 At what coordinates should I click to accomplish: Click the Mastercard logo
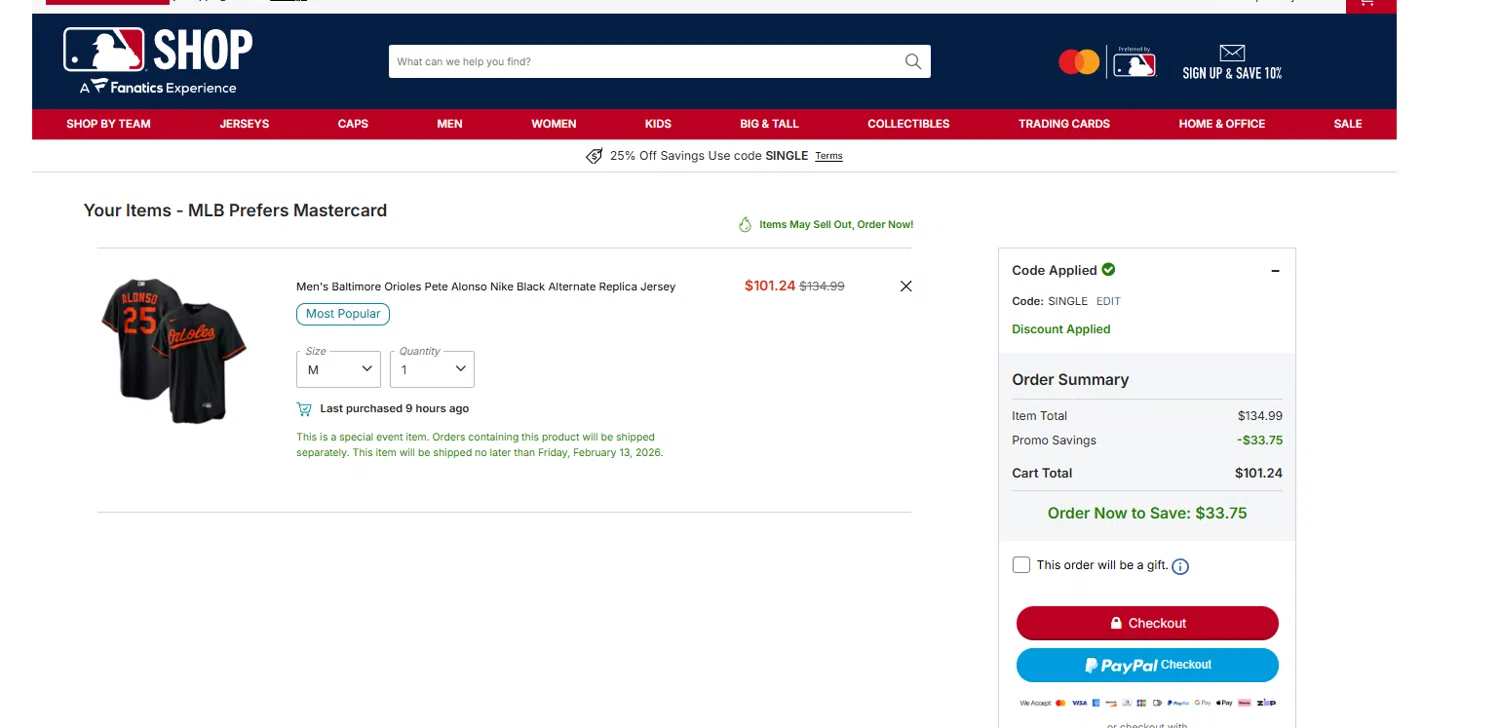(x=1079, y=62)
